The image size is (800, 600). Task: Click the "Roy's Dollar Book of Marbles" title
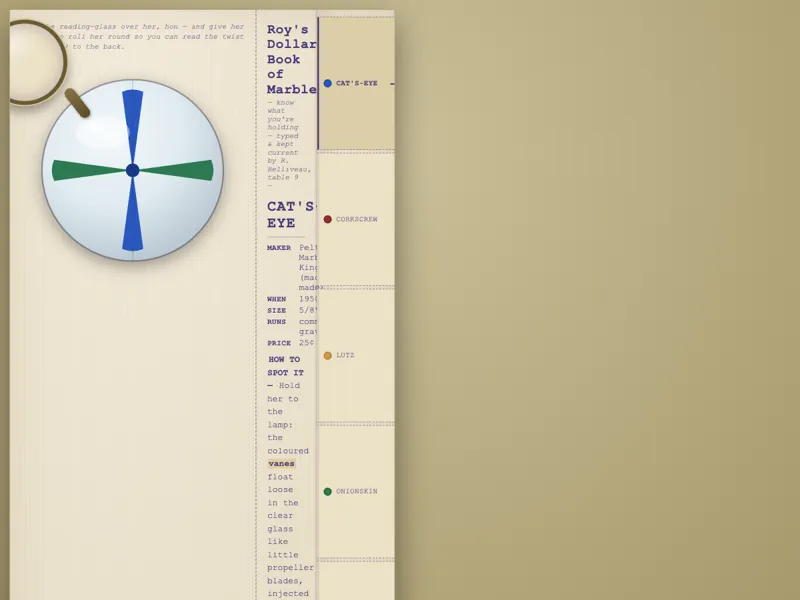(291, 59)
